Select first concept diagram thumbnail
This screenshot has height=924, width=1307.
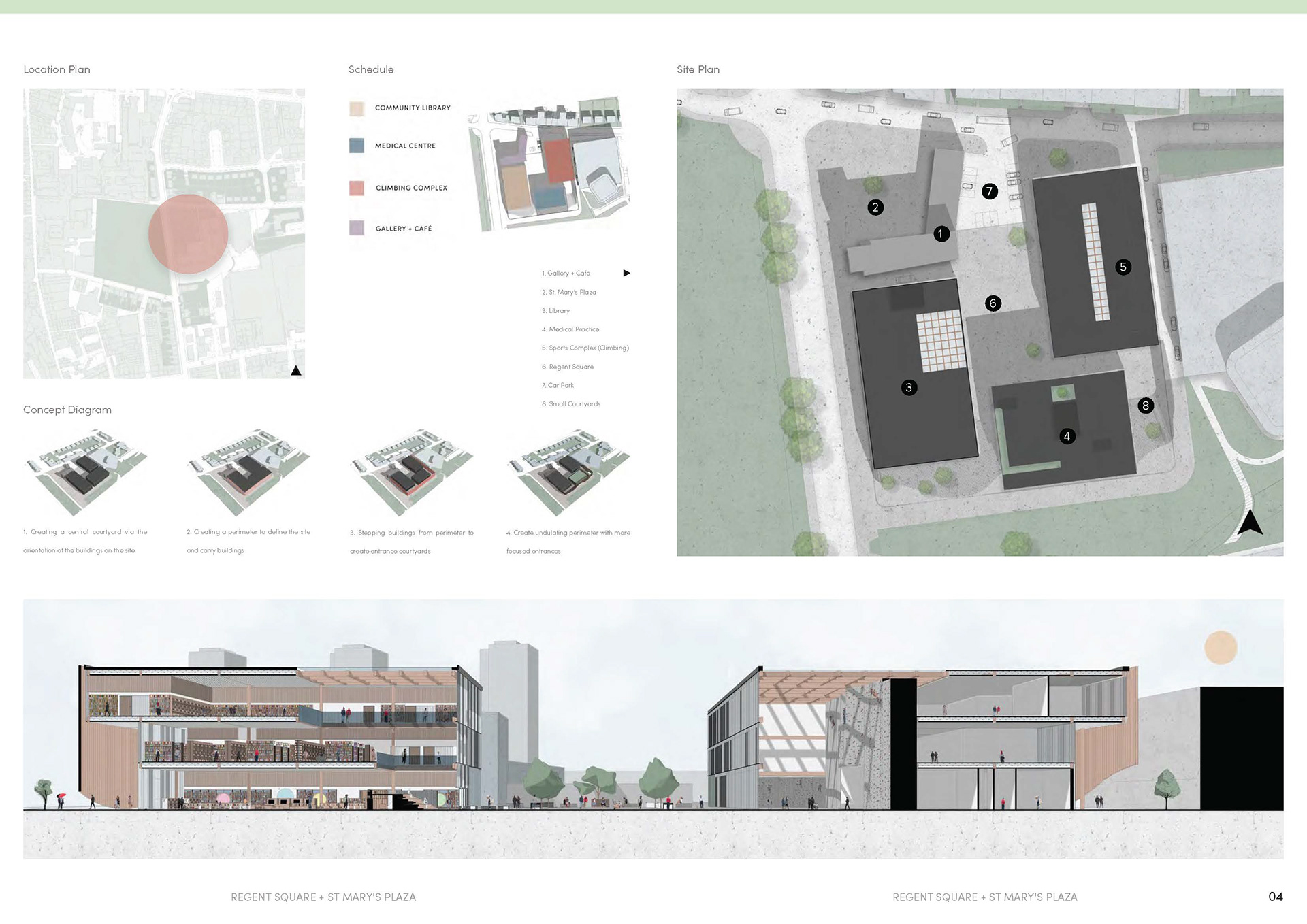86,471
